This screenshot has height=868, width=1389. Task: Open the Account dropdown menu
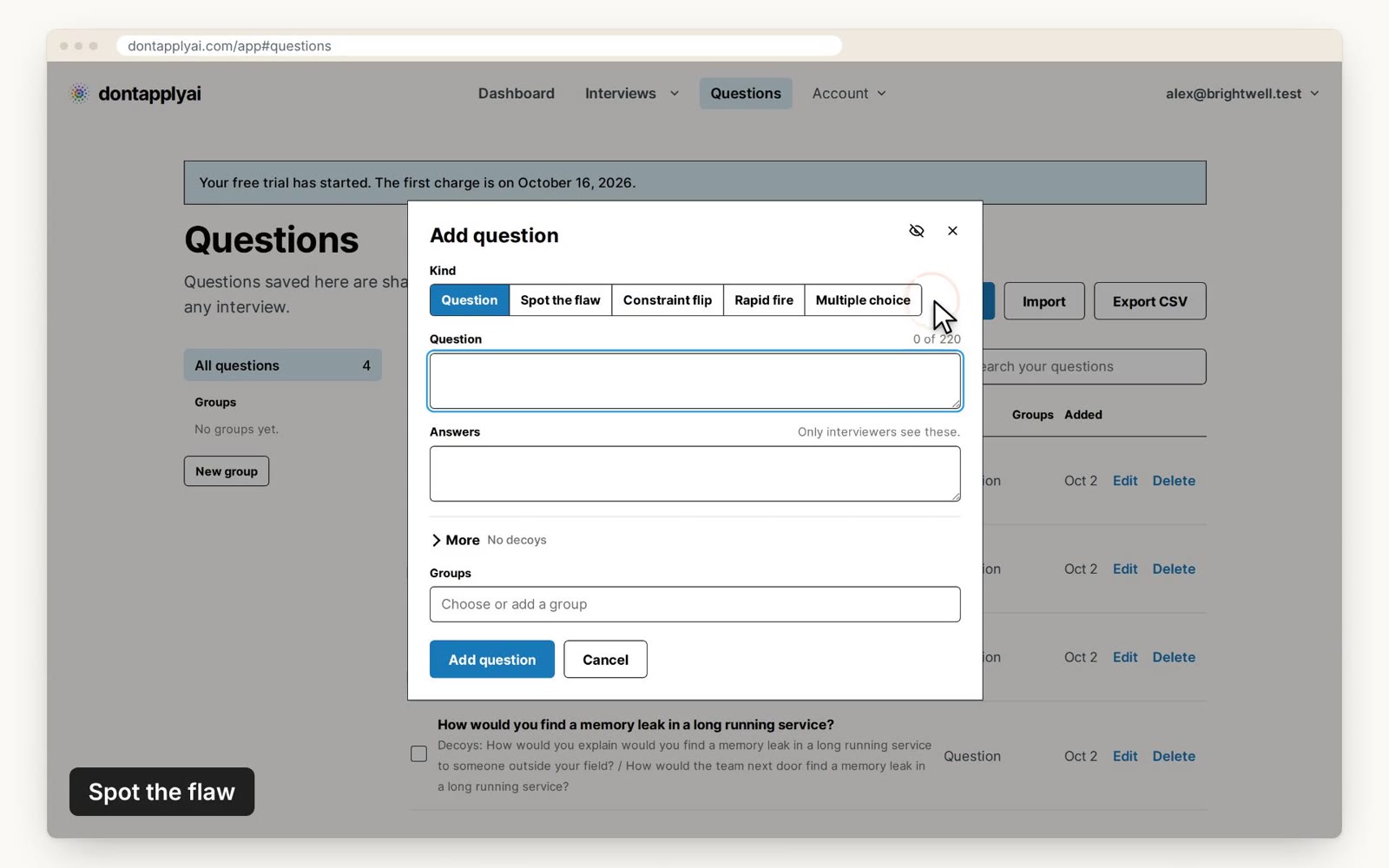[x=849, y=94]
